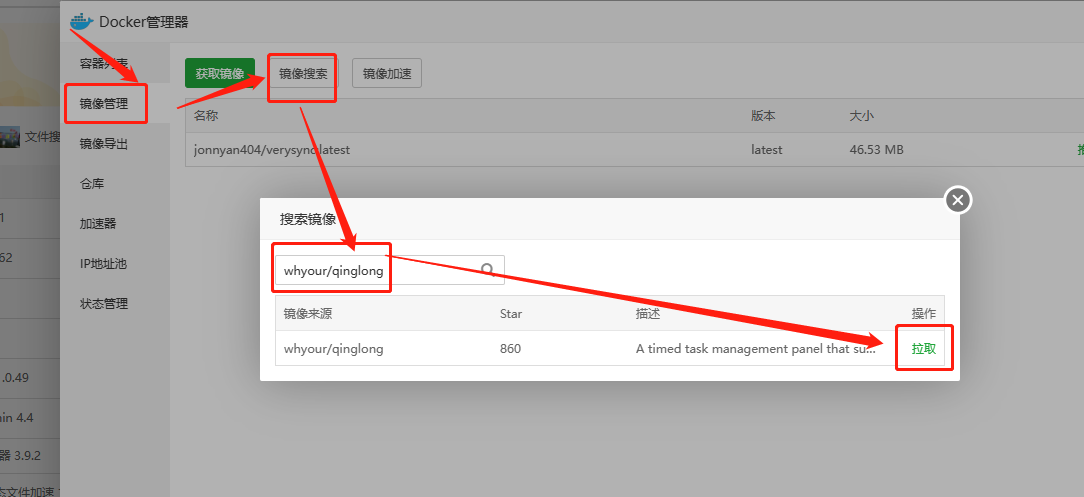
Task: Switch to the 镜像管理 sidebar tab
Action: point(104,103)
